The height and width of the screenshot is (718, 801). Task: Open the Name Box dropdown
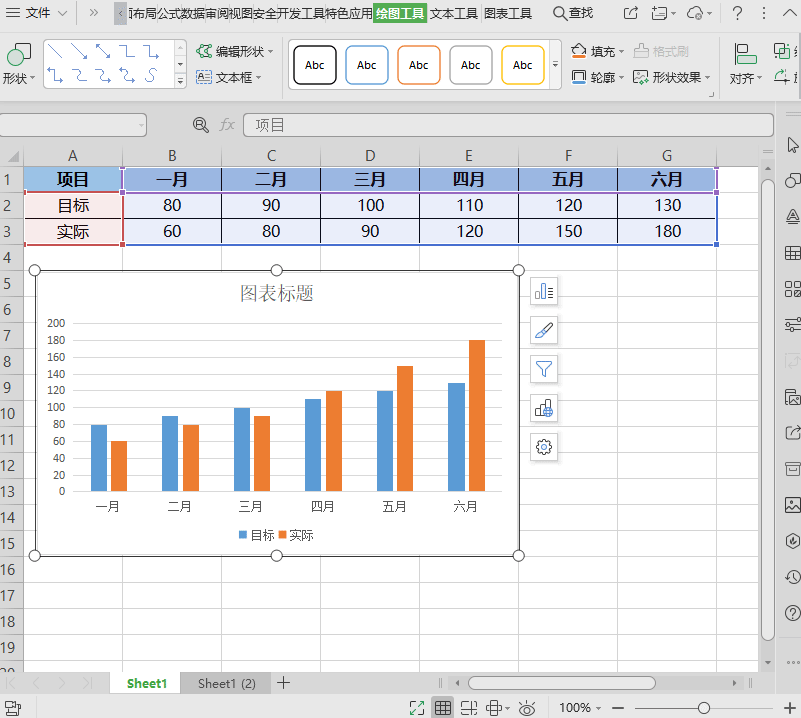(x=142, y=125)
